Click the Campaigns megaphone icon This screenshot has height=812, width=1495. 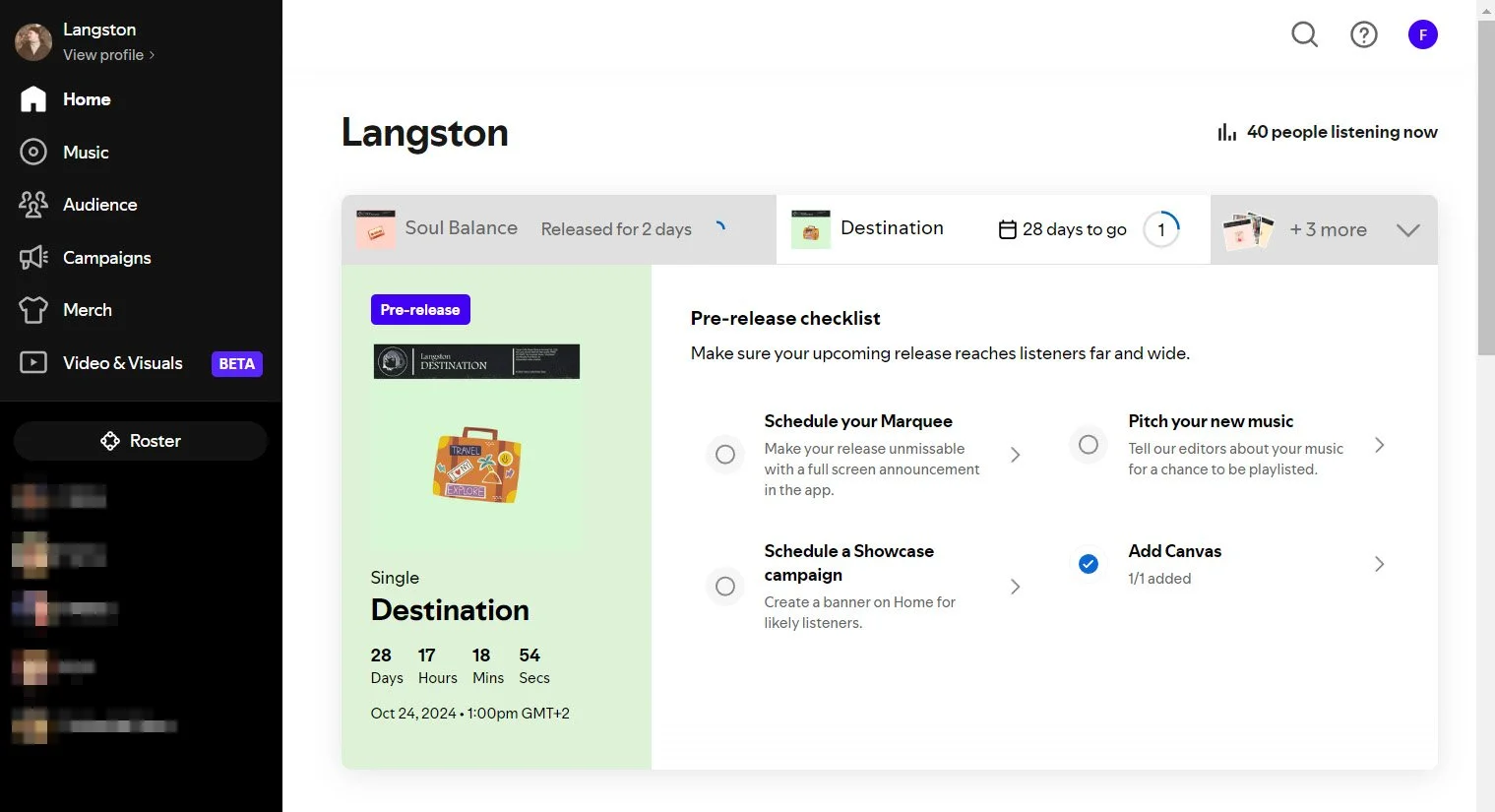[x=33, y=258]
